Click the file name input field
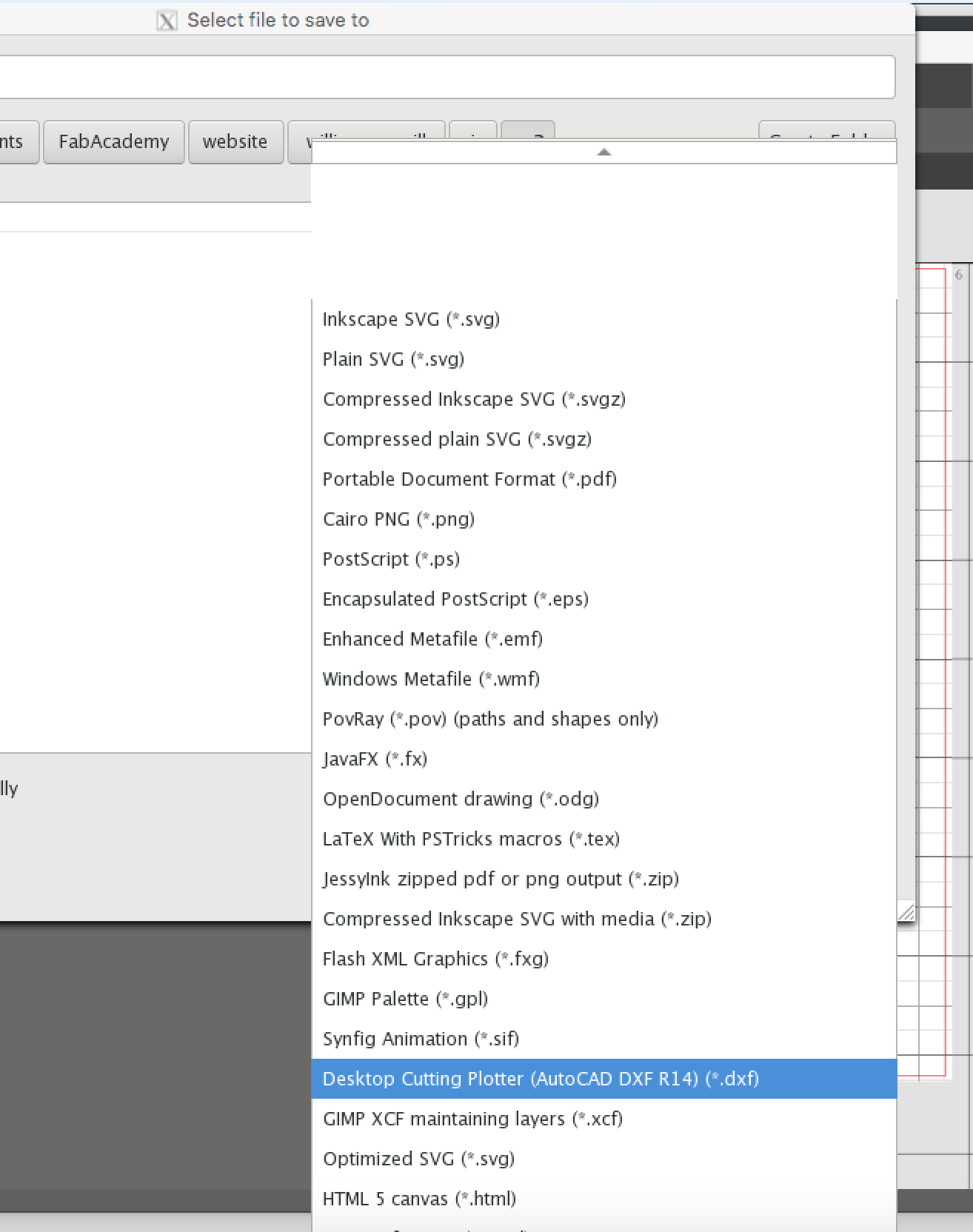The width and height of the screenshot is (973, 1232). (447, 77)
